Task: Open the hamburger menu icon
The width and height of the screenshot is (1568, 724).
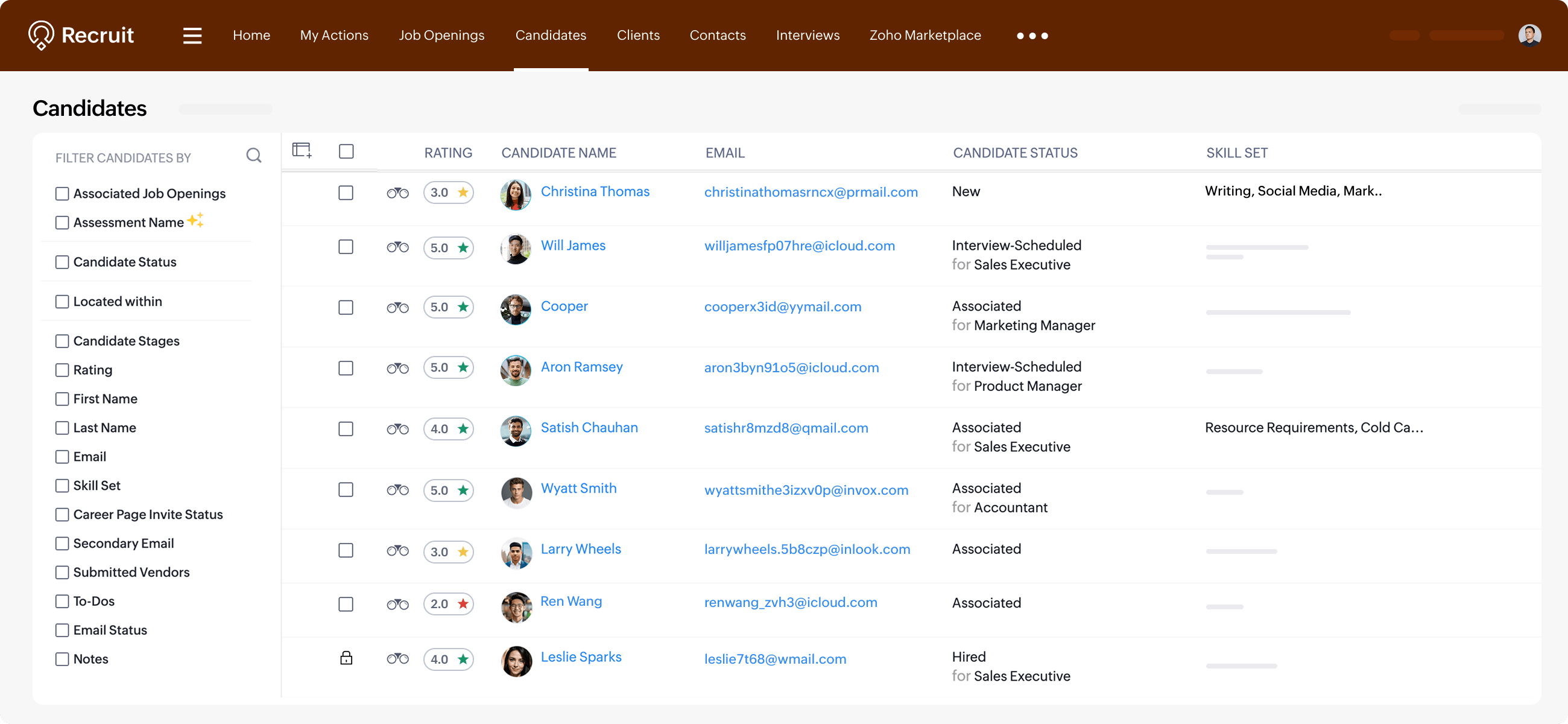Action: point(192,36)
